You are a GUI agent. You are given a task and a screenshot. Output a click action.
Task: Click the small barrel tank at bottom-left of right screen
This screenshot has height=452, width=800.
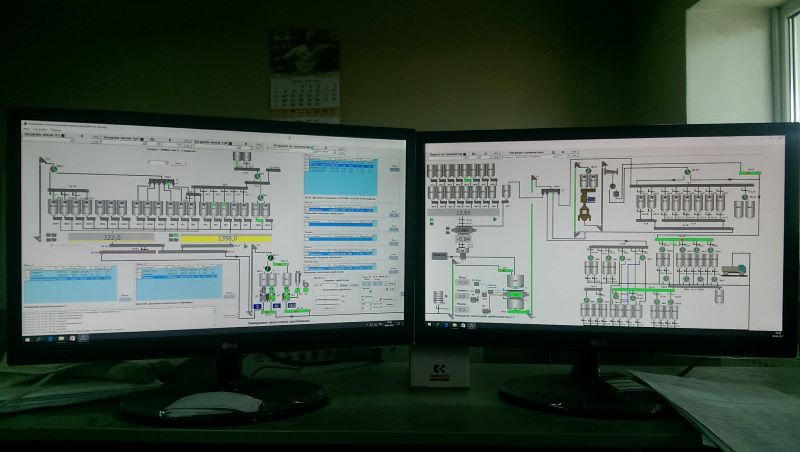click(x=437, y=297)
